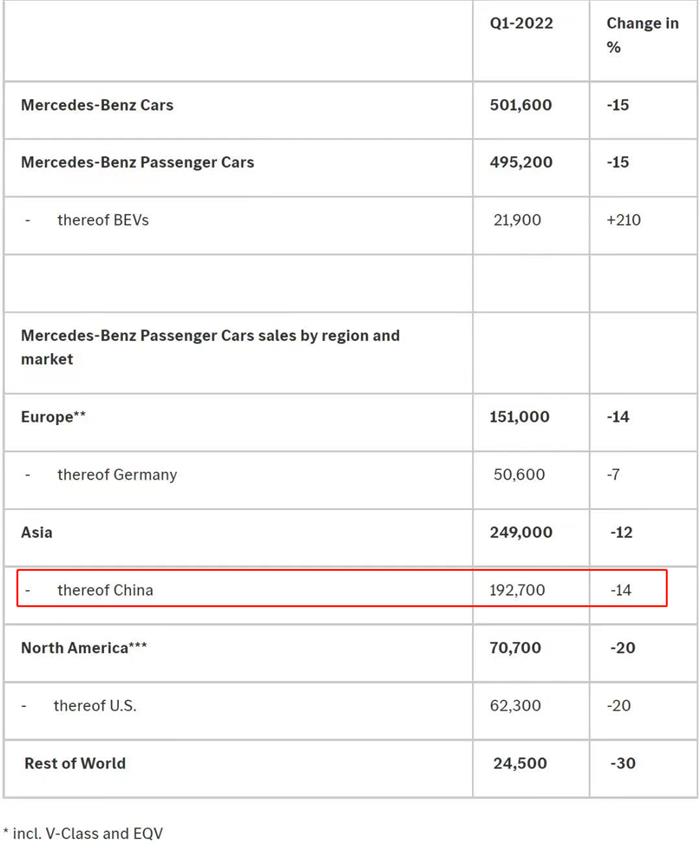Select the "Asia" row label
Screen dimensions: 700x857
[x=37, y=533]
